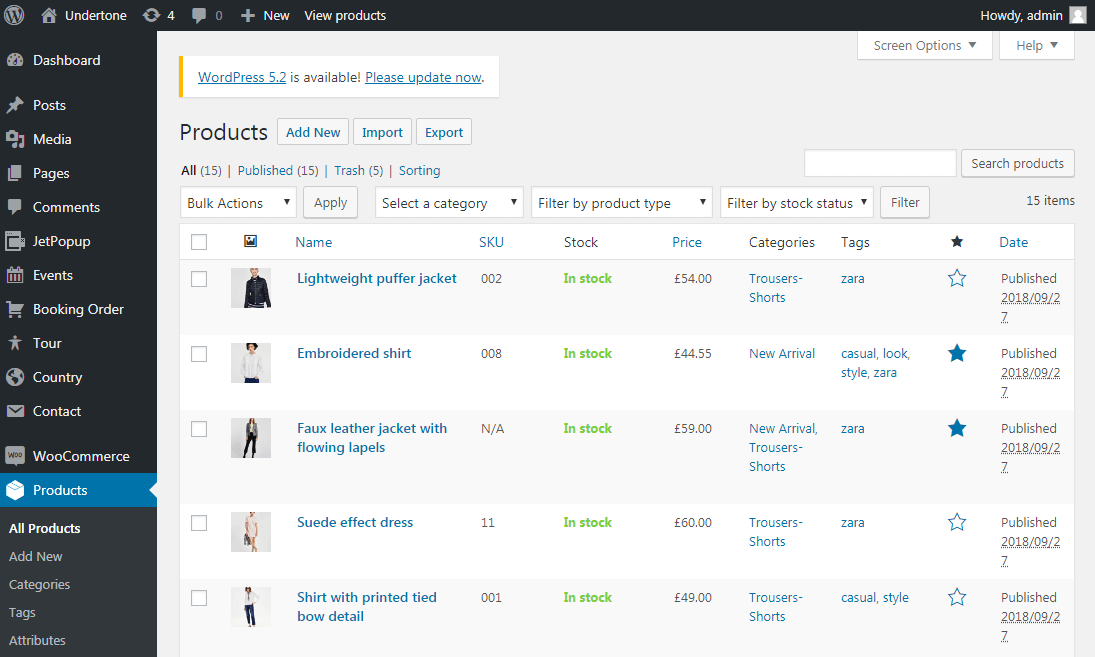Click the JetPopup icon in sidebar

[15, 242]
